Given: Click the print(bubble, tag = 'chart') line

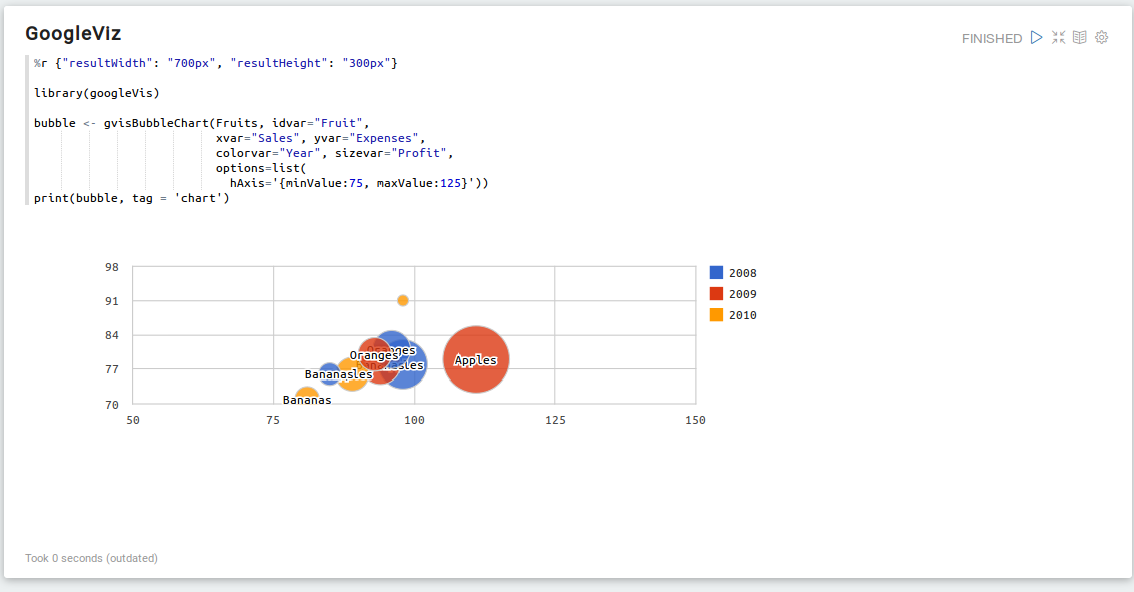Looking at the screenshot, I should point(132,198).
